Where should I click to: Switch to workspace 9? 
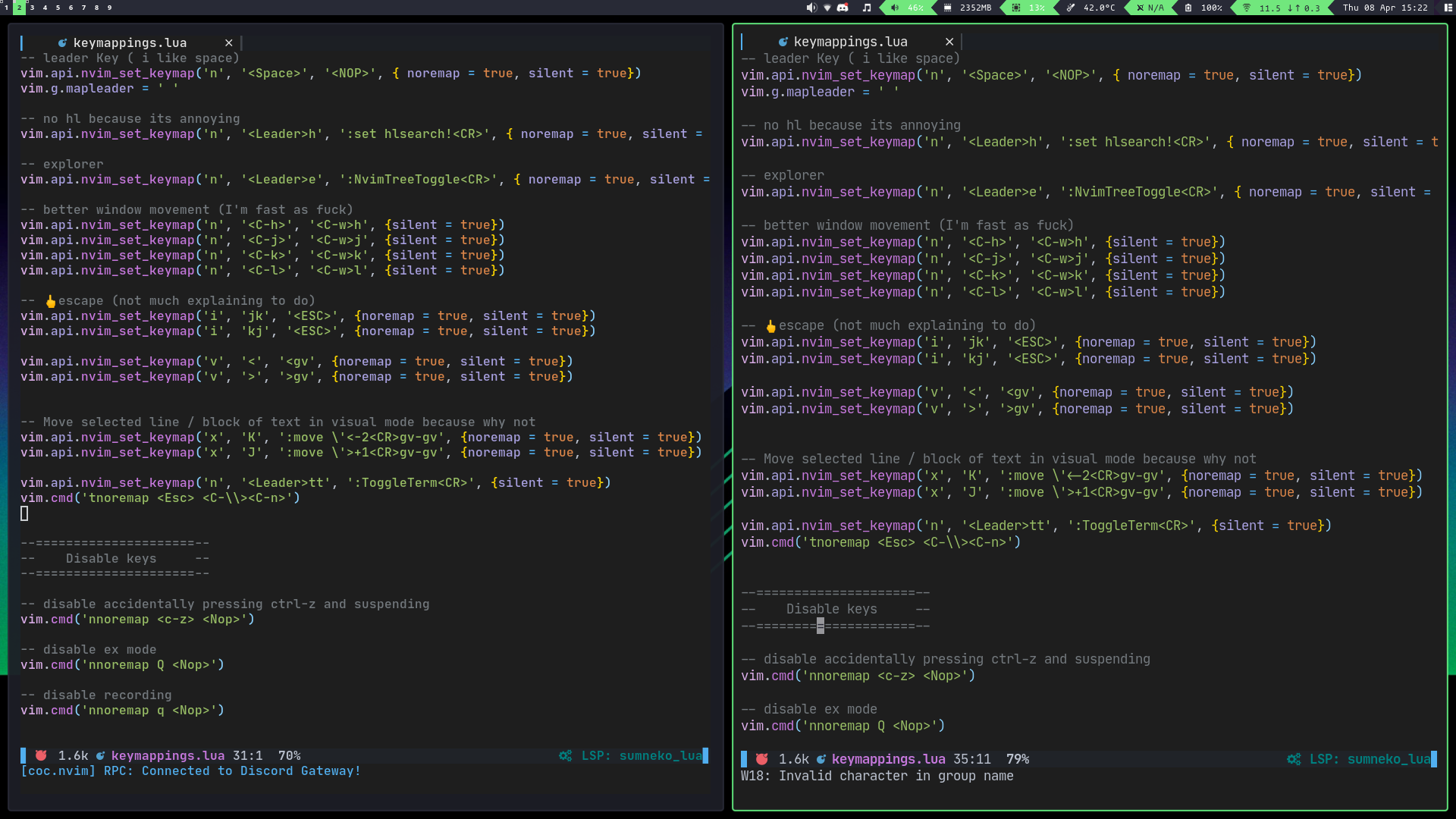109,8
